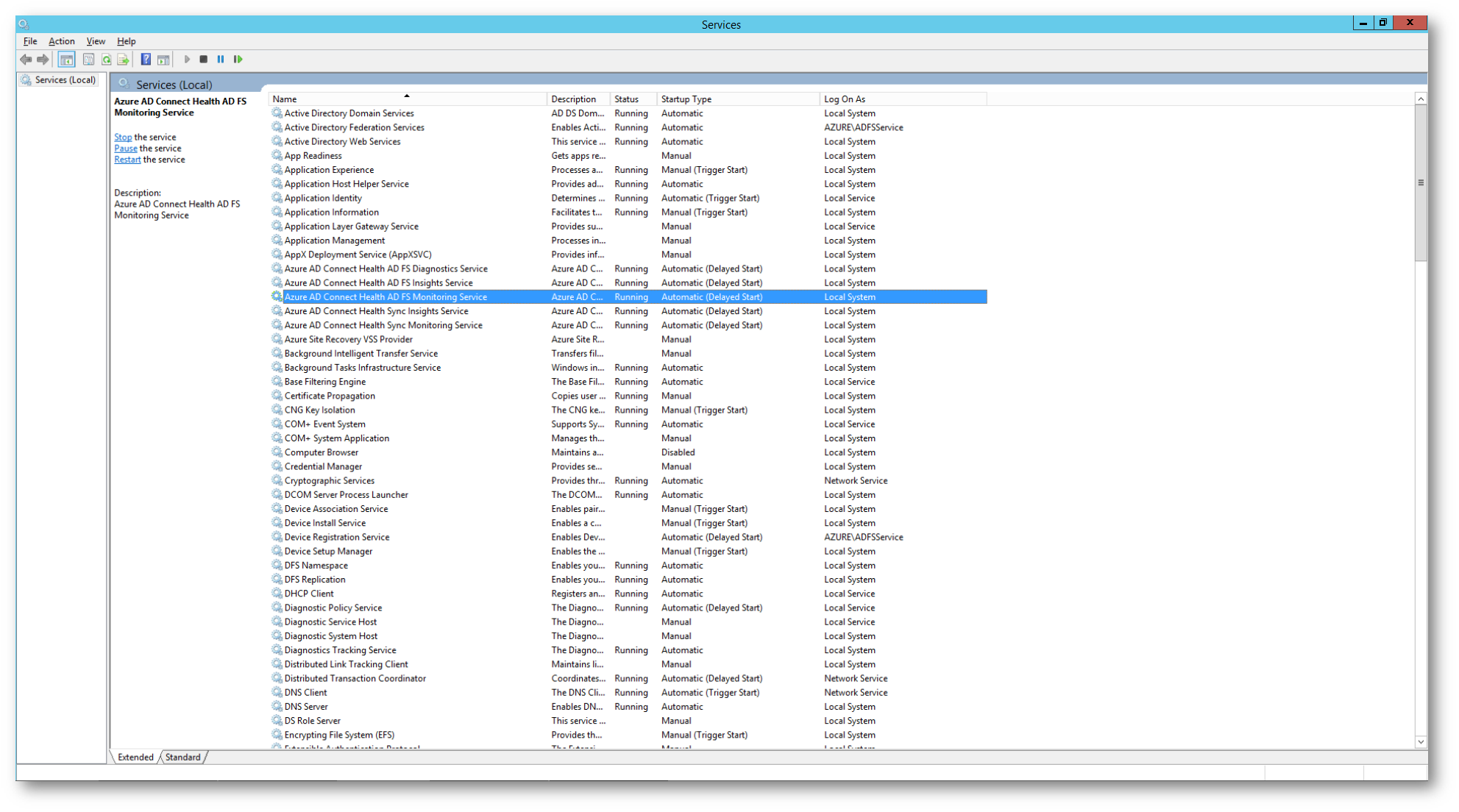Open the File menu
Viewport: 1459px width, 812px height.
[30, 41]
